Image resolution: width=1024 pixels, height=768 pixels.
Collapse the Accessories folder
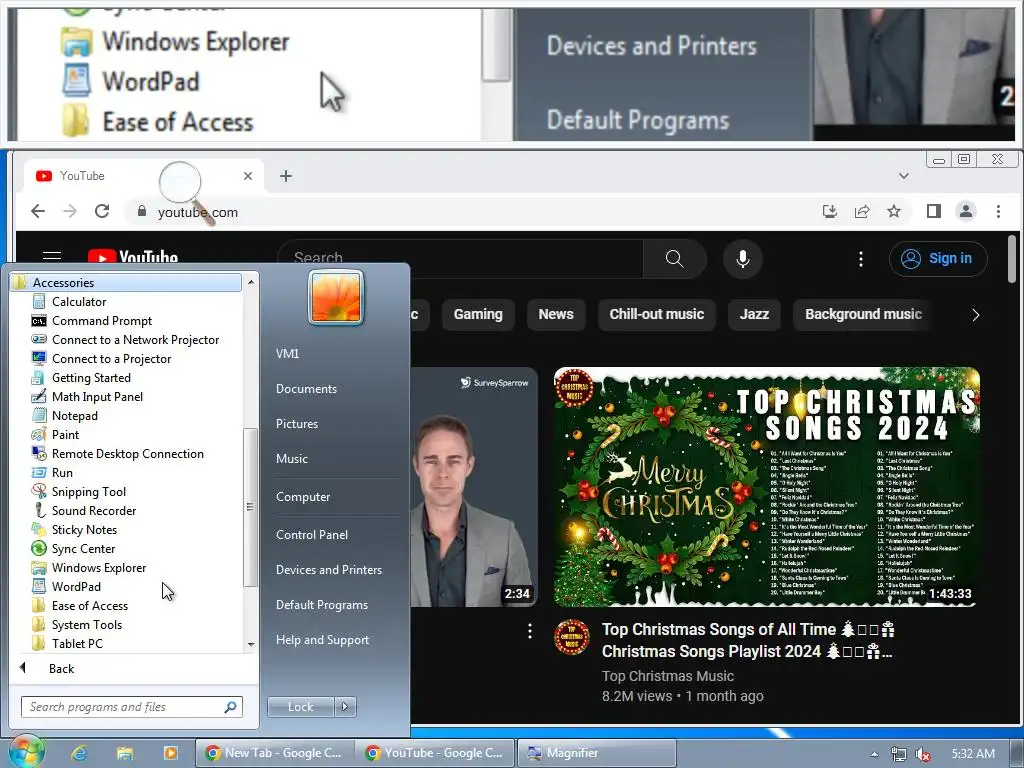[x=125, y=283]
